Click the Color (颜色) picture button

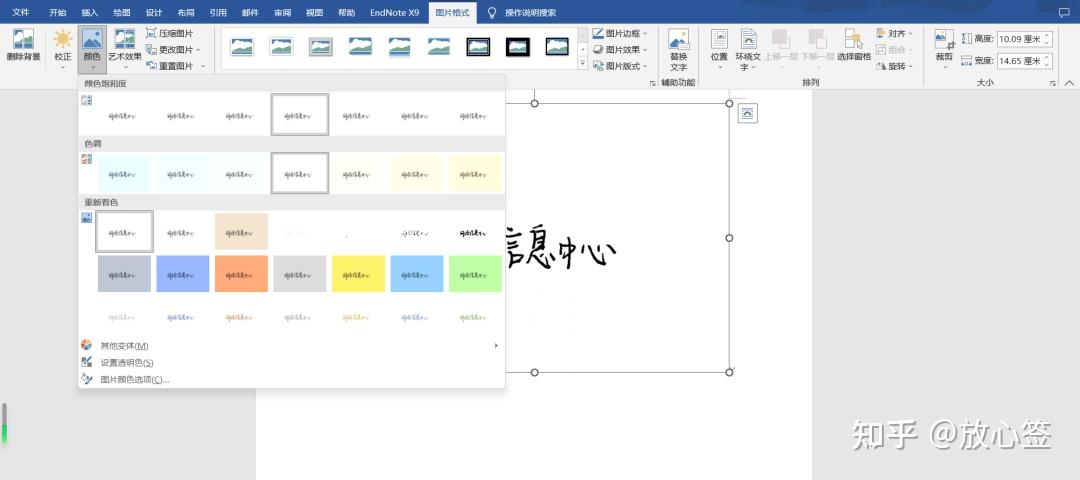92,48
